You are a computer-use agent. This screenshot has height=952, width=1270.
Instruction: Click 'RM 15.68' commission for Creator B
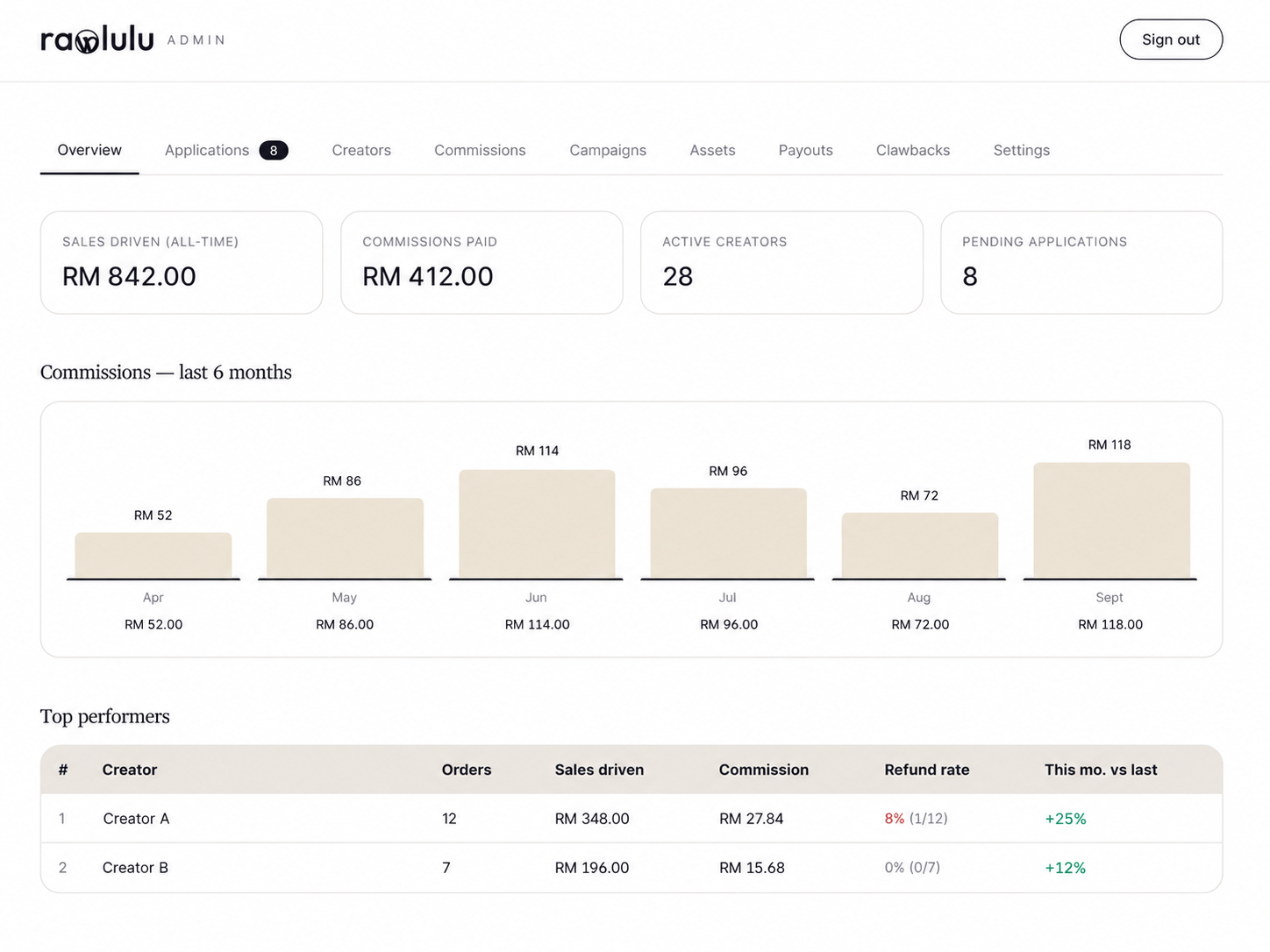click(752, 868)
